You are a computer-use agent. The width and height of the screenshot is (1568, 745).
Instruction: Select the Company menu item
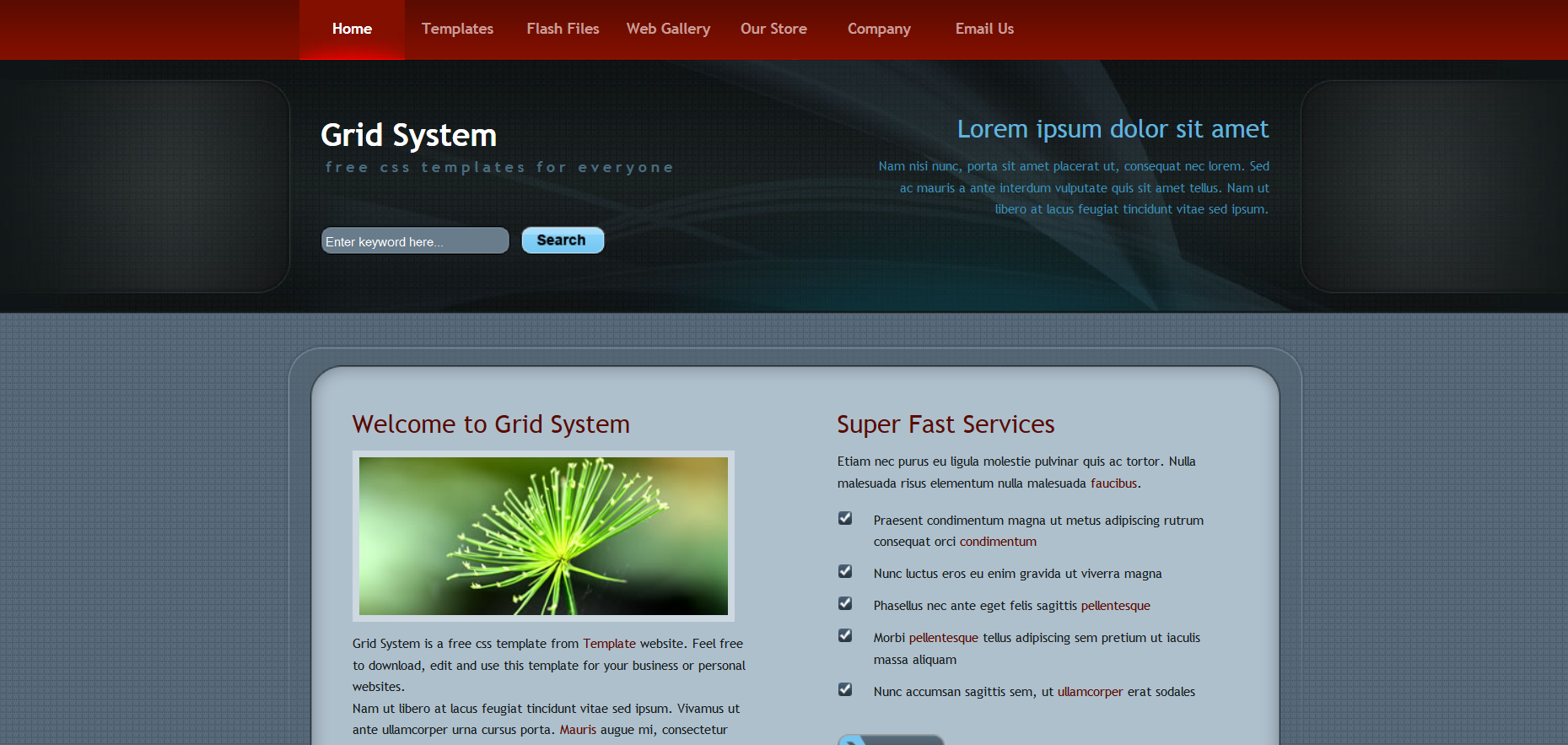click(x=879, y=30)
